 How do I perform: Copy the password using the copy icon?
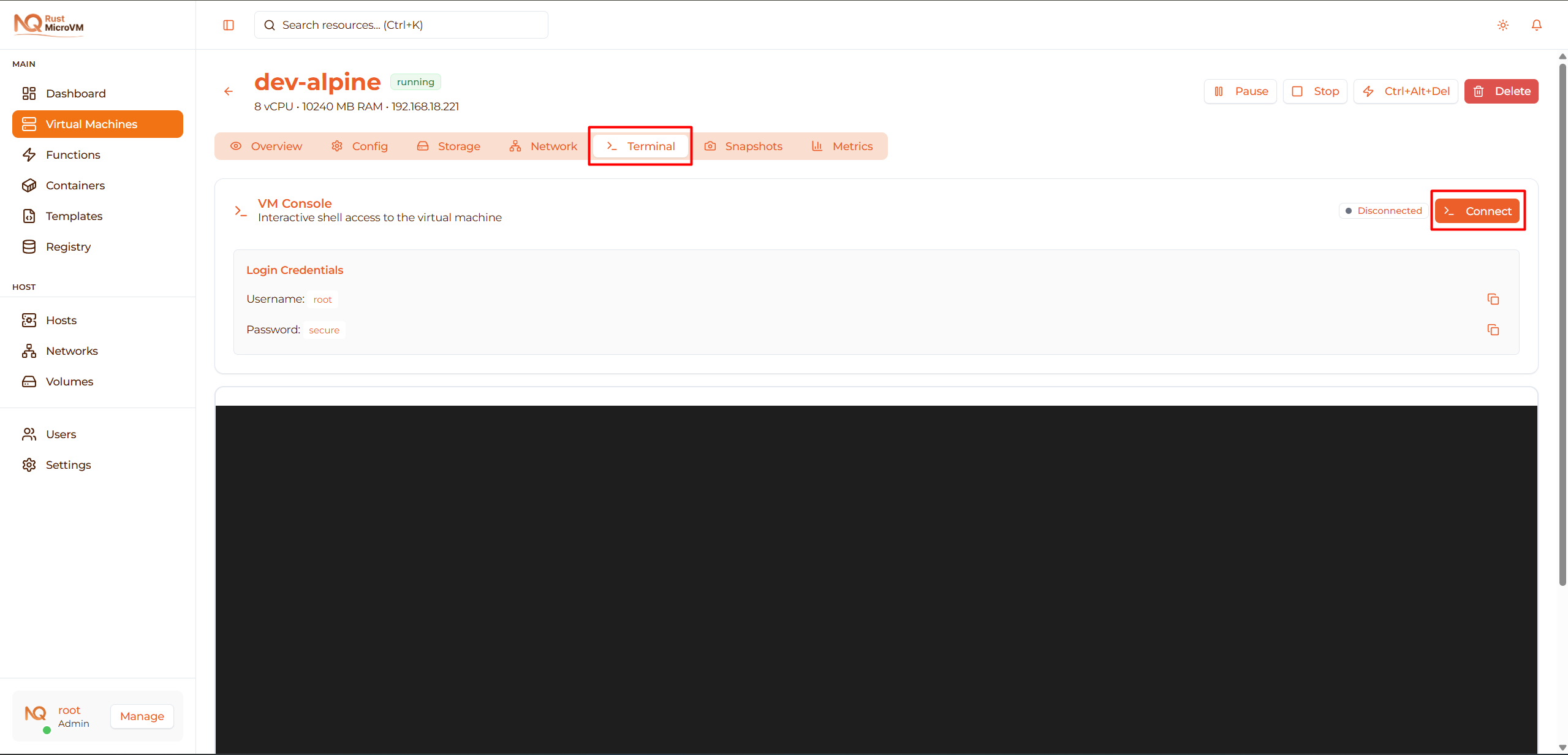coord(1493,330)
